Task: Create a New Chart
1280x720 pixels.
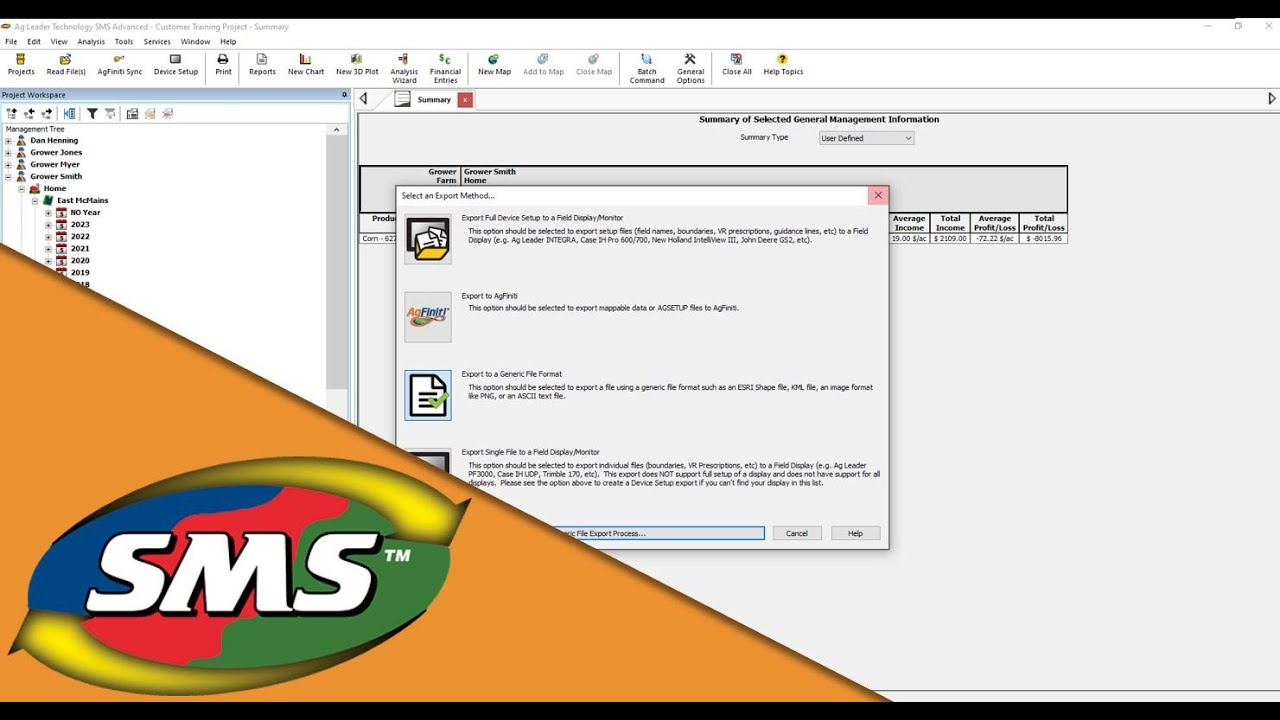Action: pos(306,65)
